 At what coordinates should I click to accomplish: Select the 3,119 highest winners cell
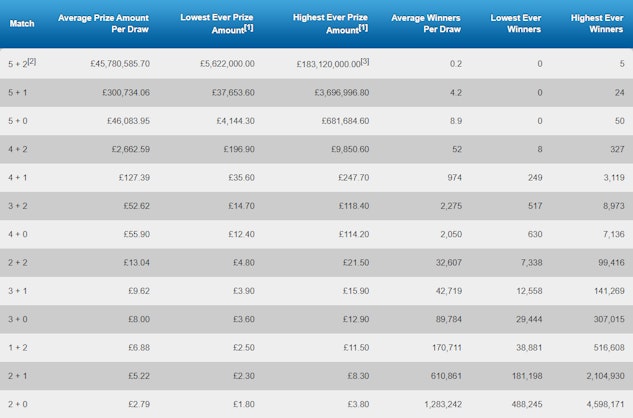click(x=614, y=177)
